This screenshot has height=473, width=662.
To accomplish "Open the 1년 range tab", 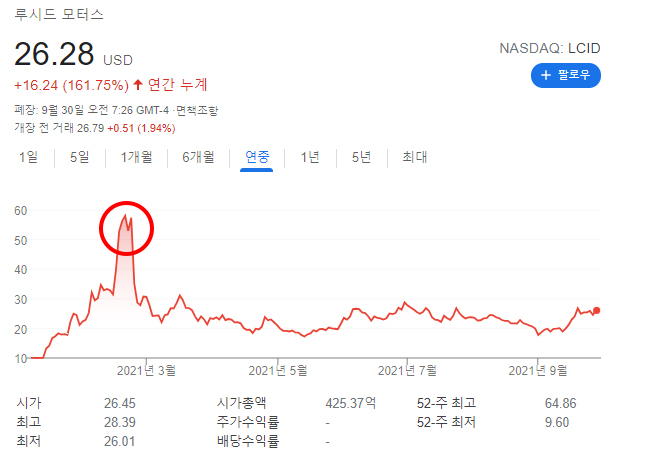I will 310,158.
